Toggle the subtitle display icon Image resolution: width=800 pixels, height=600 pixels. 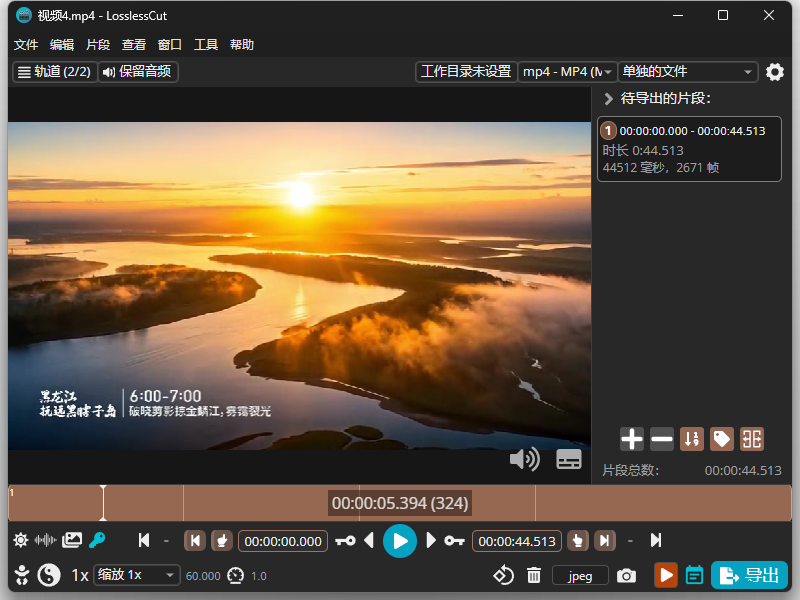coord(569,459)
